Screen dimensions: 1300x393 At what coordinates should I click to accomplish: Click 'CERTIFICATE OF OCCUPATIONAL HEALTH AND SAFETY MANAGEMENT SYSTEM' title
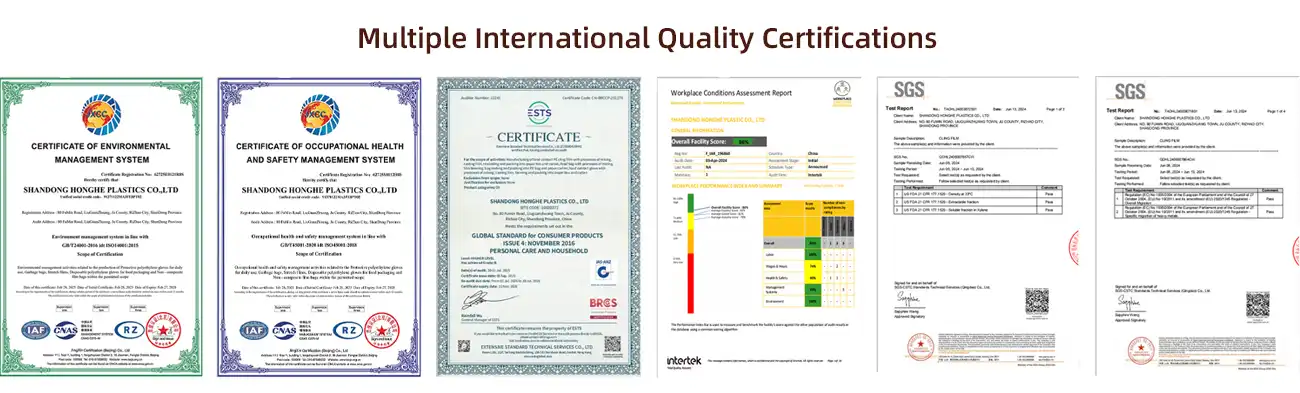[x=319, y=153]
